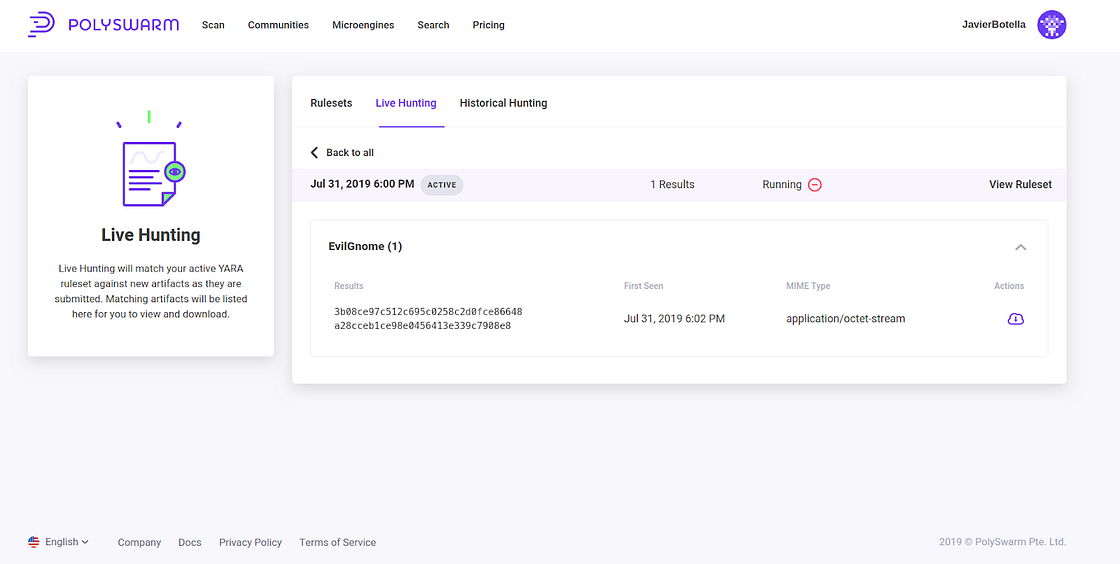Select the Live Hunting tab
1120x564 pixels.
click(x=406, y=103)
